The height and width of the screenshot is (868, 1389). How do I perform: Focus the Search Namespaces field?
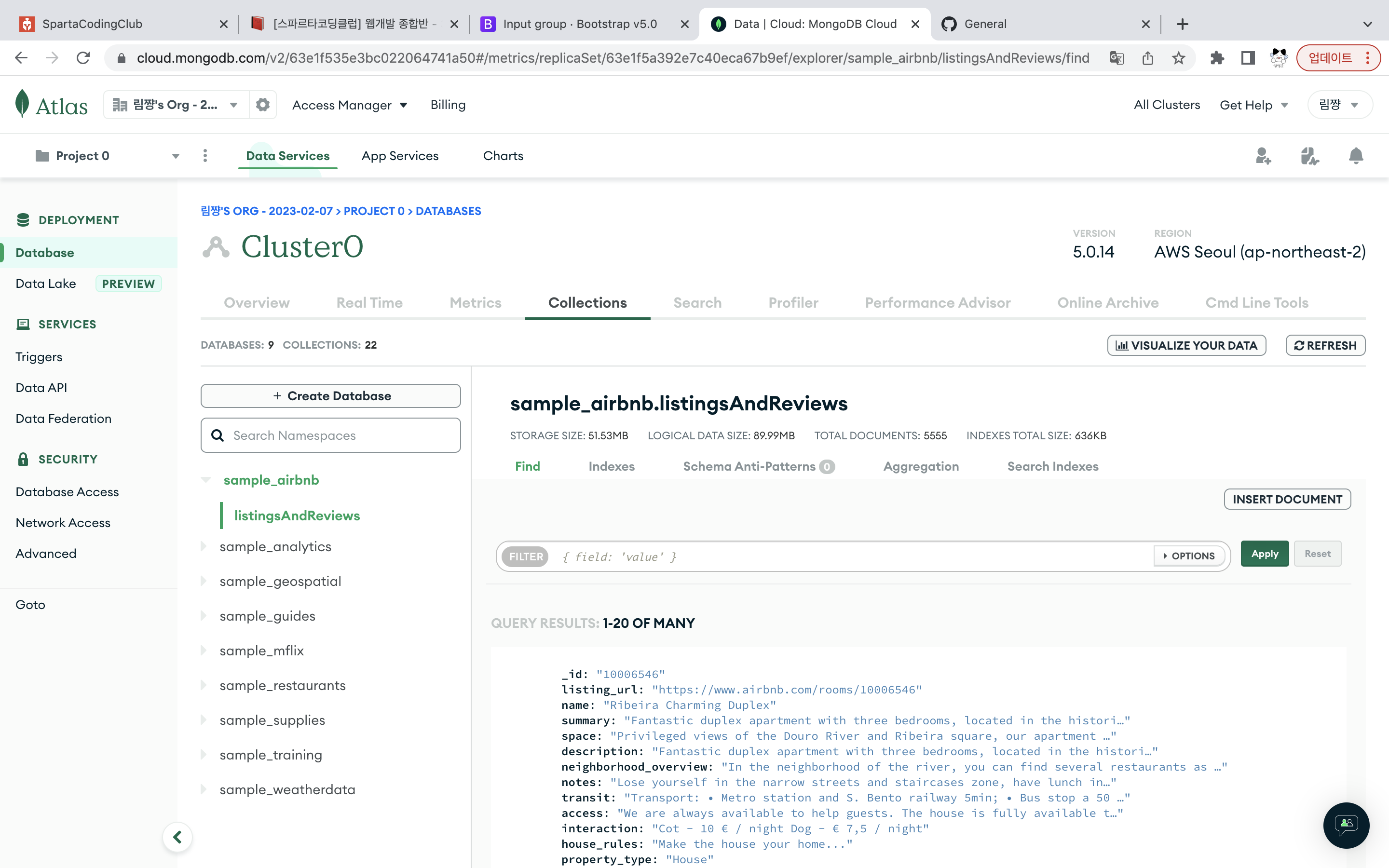click(x=330, y=435)
